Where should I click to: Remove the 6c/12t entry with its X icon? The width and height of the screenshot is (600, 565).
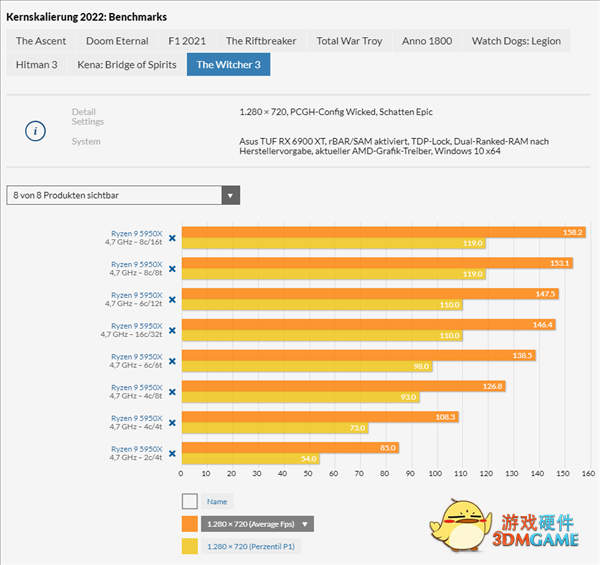172,300
